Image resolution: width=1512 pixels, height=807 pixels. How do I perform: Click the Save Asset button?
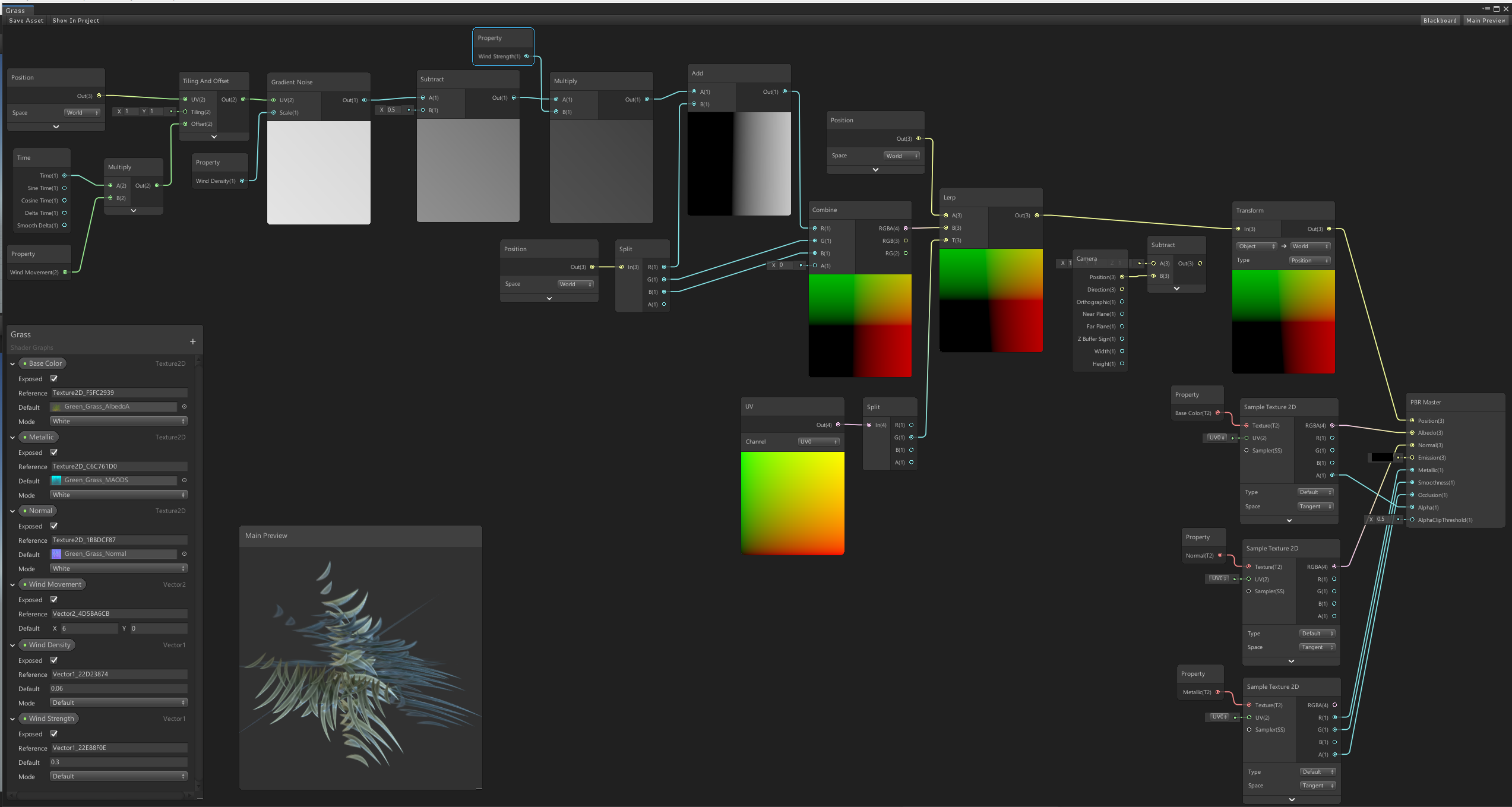26,20
